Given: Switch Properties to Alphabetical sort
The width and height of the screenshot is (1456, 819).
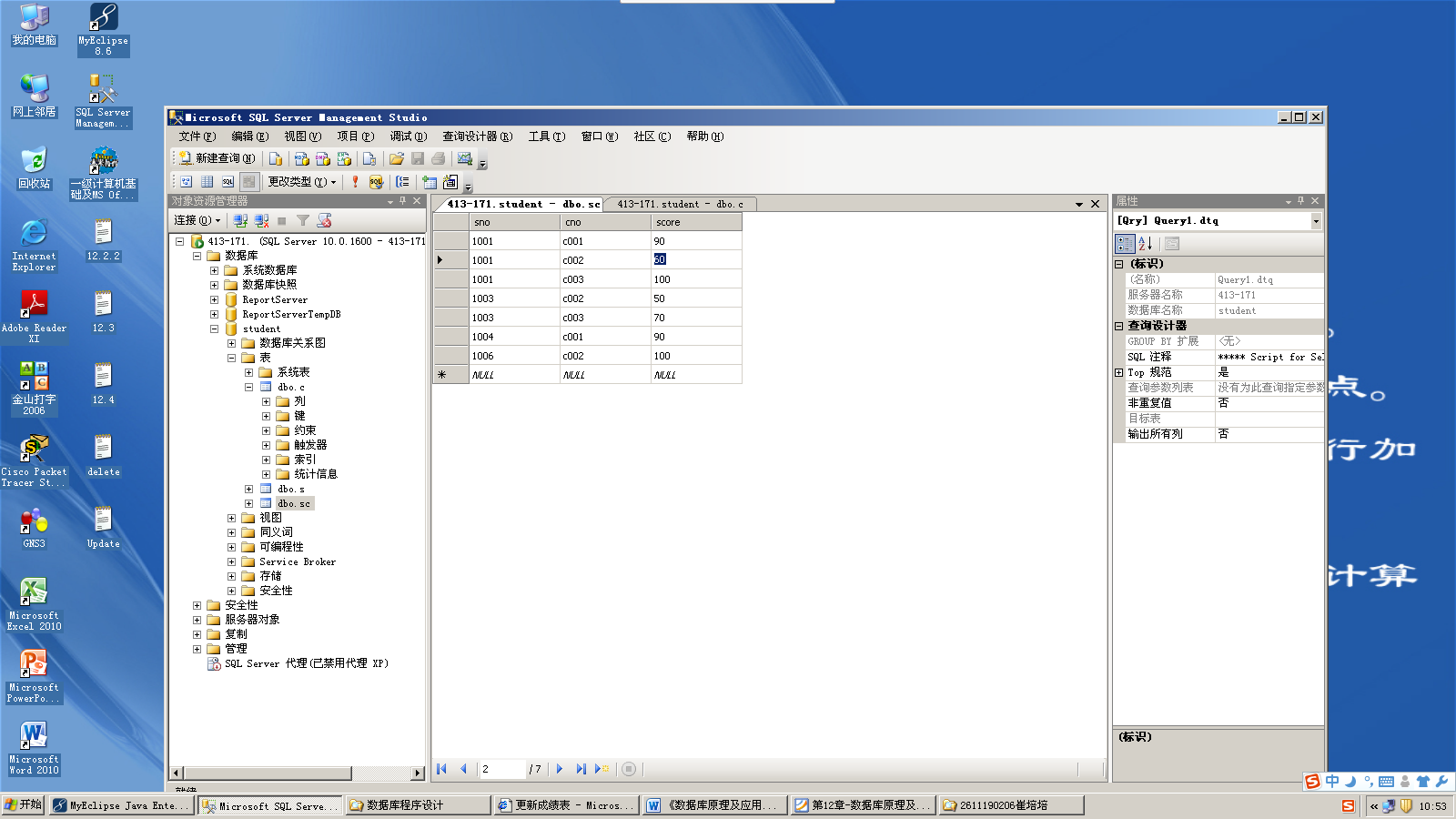Looking at the screenshot, I should (1146, 244).
